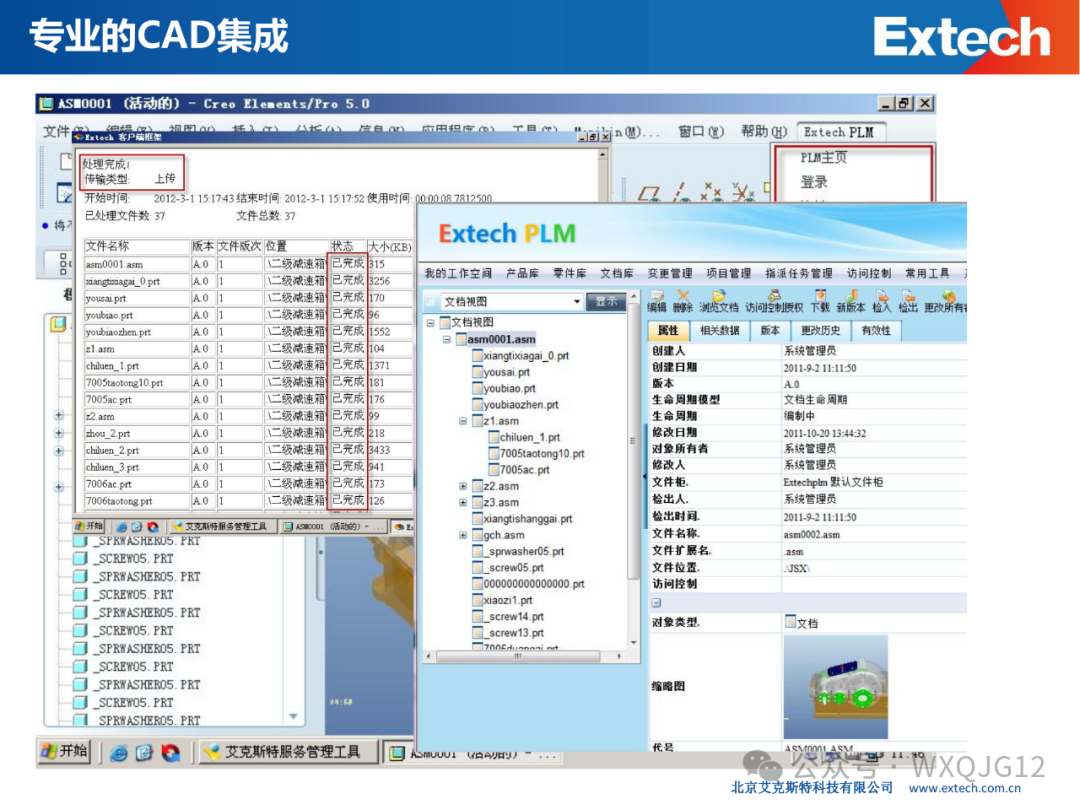
Task: Click the document icon of root 文档视图 node
Action: click(446, 322)
